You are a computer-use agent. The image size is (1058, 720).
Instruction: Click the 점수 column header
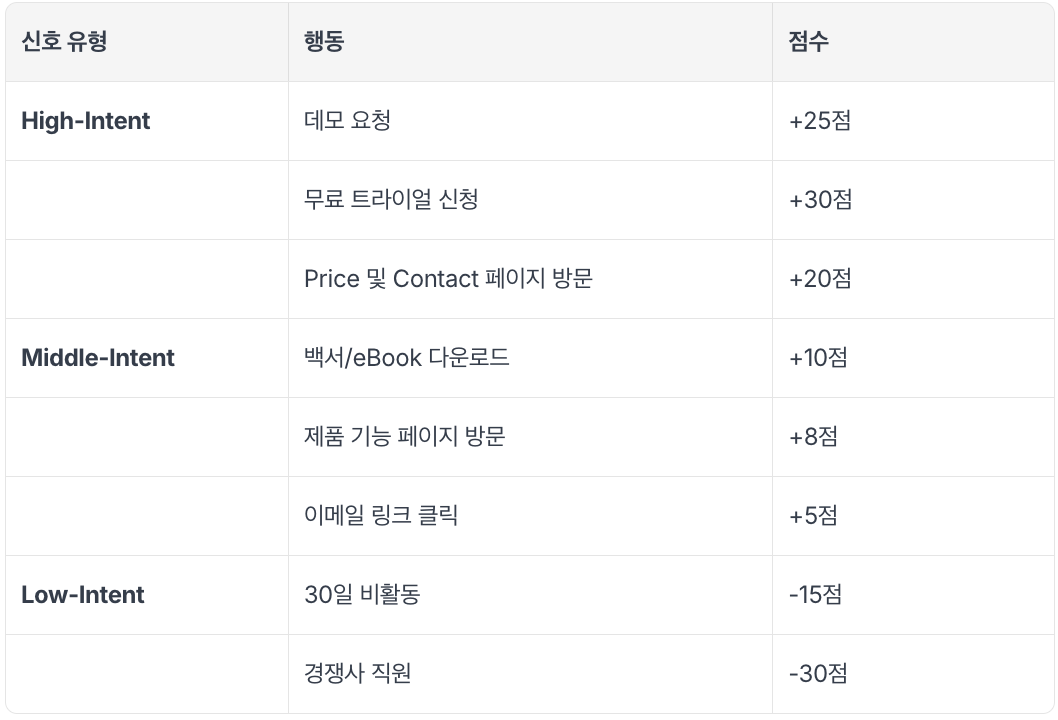[808, 42]
